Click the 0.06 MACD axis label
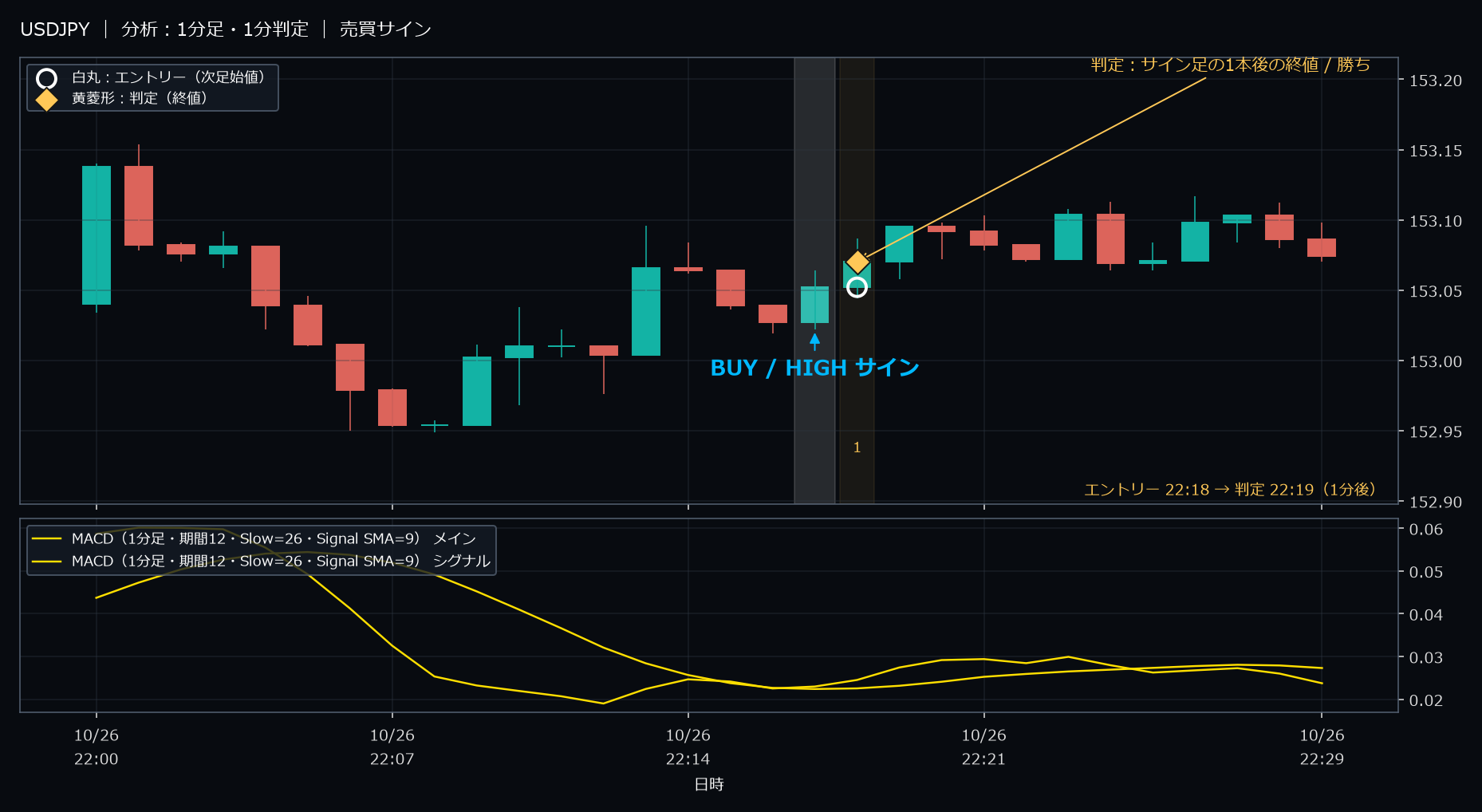The width and height of the screenshot is (1482, 812). point(1426,530)
